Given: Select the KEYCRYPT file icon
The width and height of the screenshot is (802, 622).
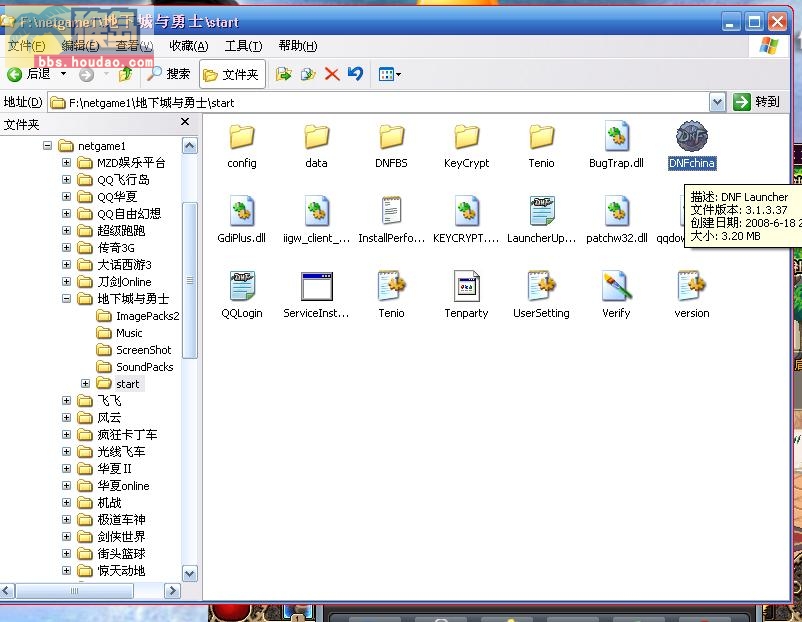Looking at the screenshot, I should (466, 211).
